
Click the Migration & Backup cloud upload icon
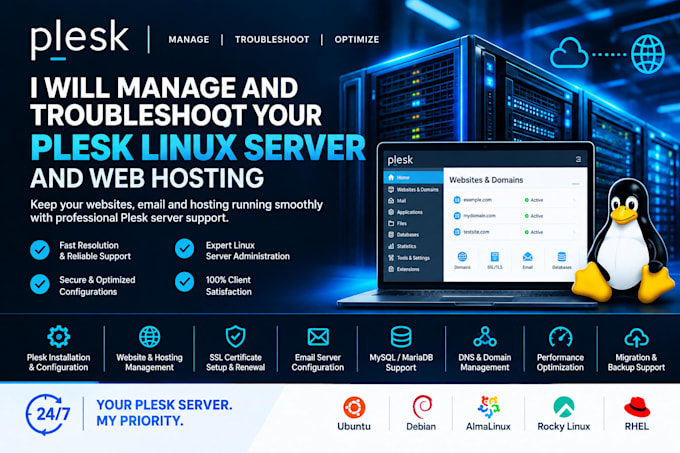(x=636, y=337)
